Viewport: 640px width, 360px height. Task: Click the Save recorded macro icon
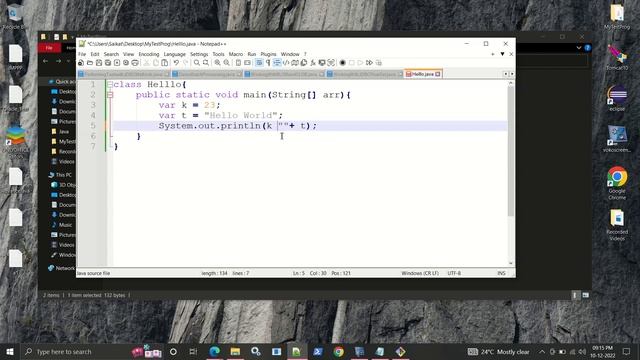coord(379,63)
